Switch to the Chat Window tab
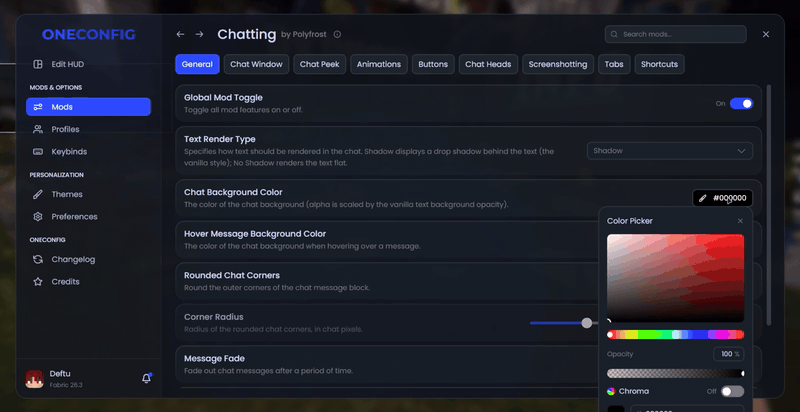 (x=256, y=64)
